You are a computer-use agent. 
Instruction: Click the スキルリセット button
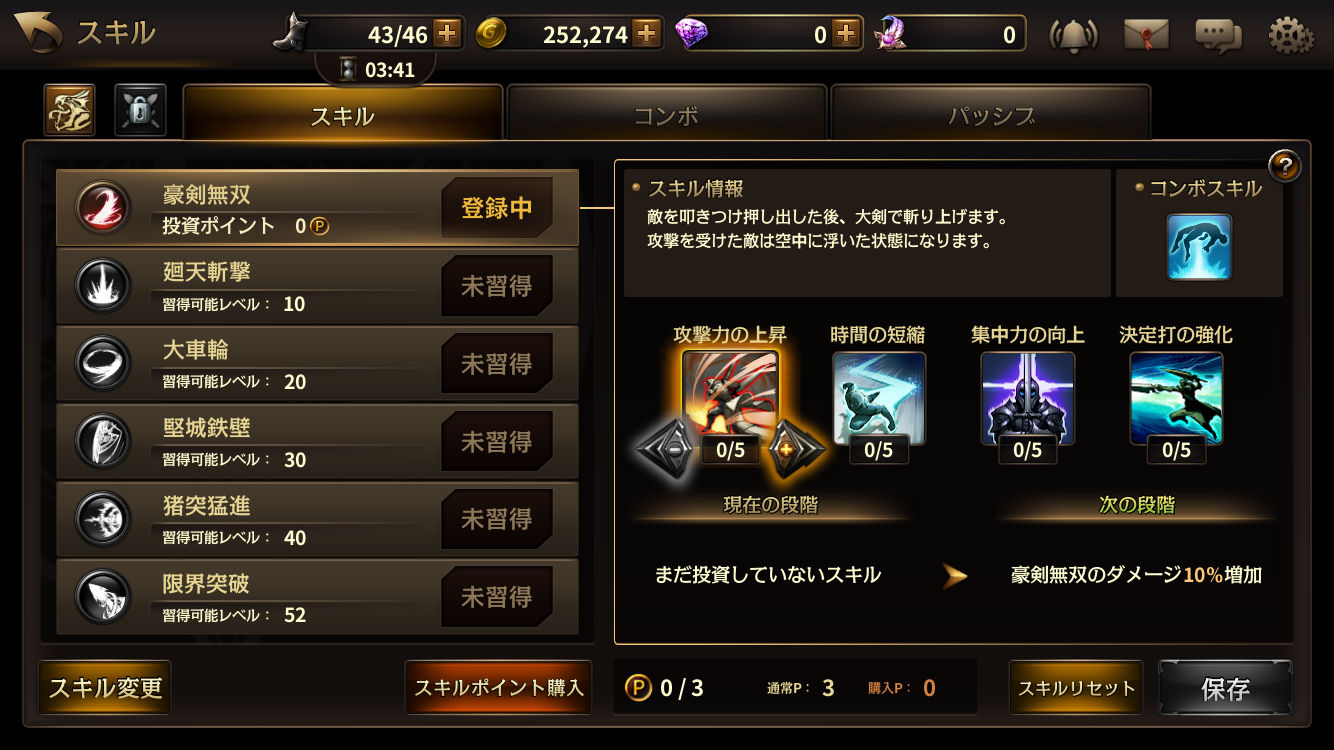[1076, 688]
